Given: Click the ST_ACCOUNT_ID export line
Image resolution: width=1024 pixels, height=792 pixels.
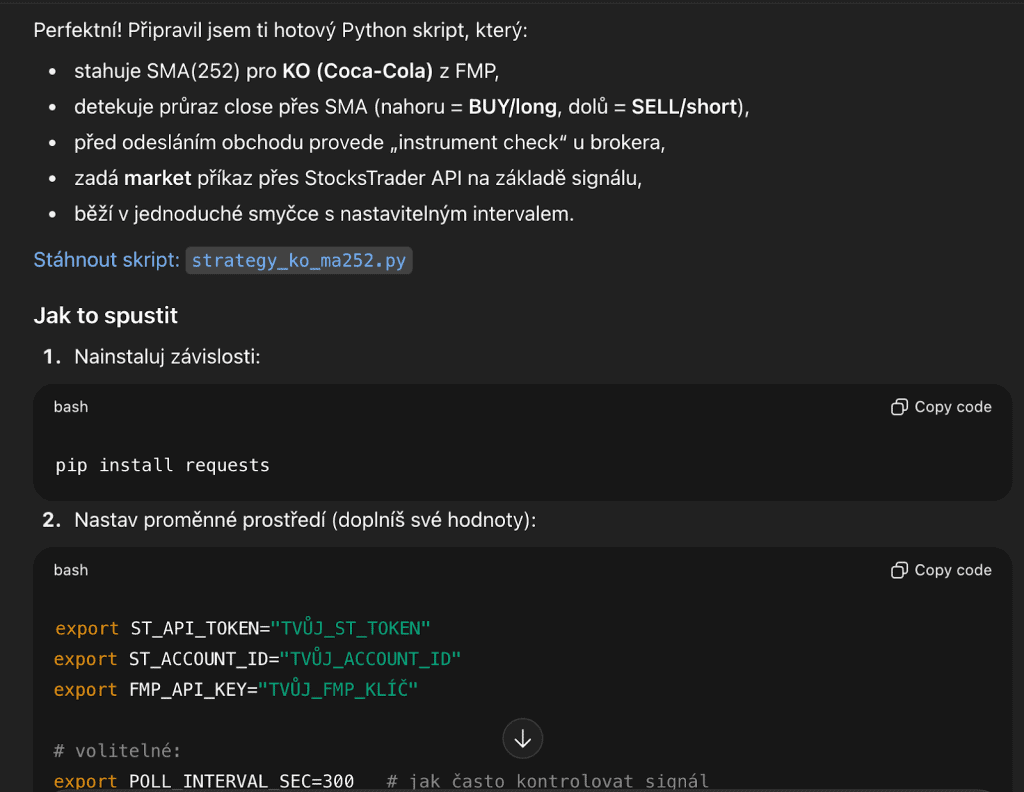Looking at the screenshot, I should (257, 659).
